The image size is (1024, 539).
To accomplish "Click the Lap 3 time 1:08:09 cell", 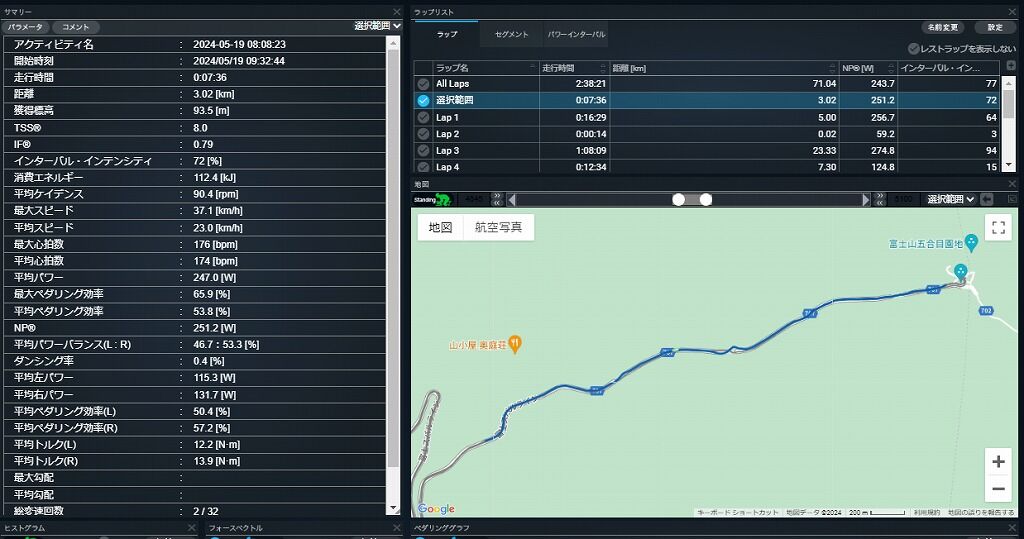I will coord(575,151).
